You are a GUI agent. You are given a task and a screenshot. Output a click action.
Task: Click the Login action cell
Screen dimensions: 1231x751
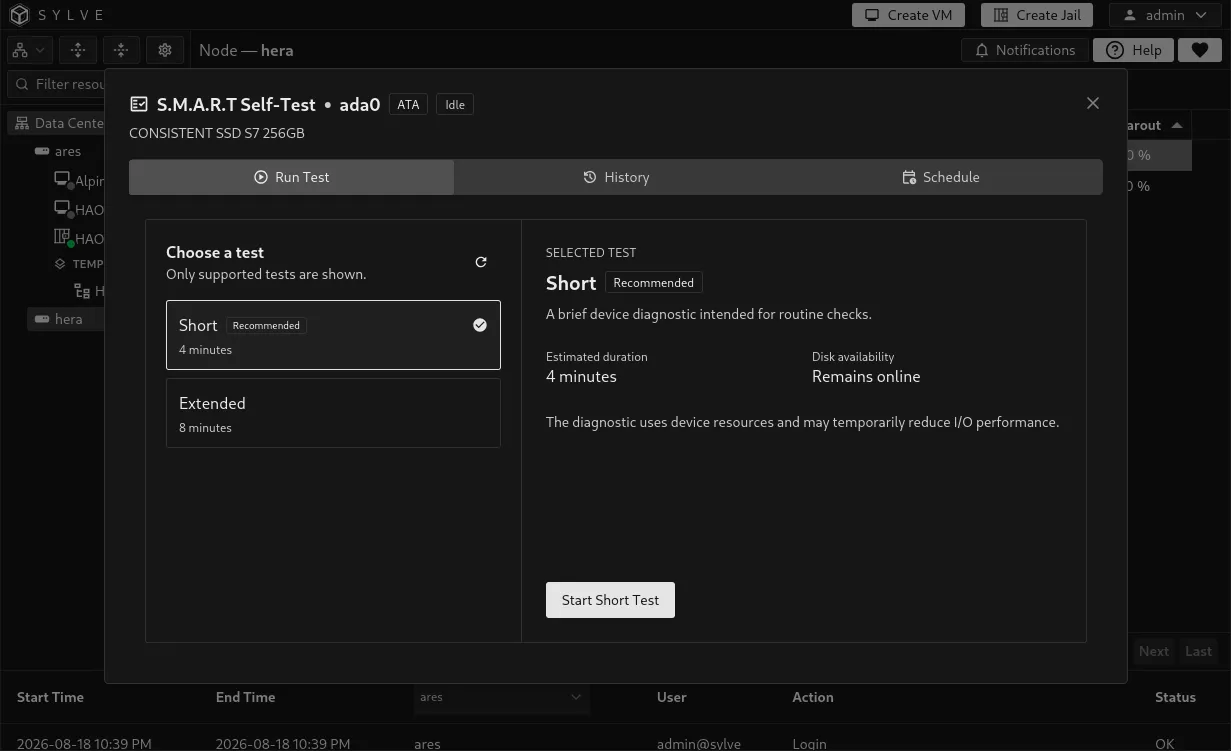(x=809, y=744)
